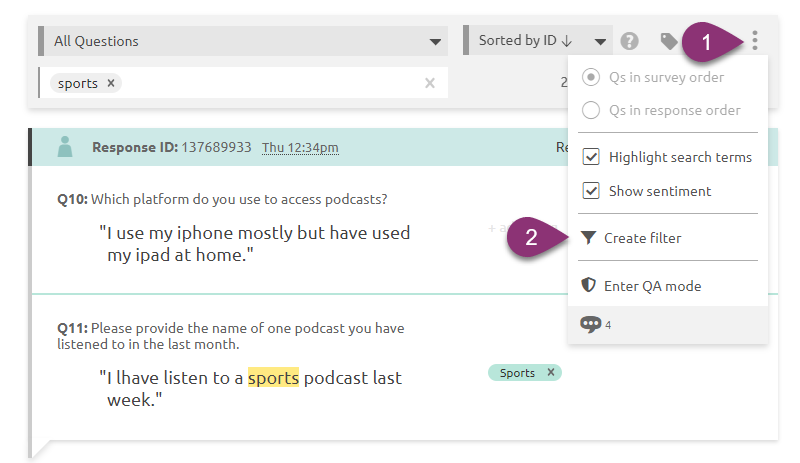Open the question mark help icon
Screen dimensions: 800x463
(x=630, y=41)
